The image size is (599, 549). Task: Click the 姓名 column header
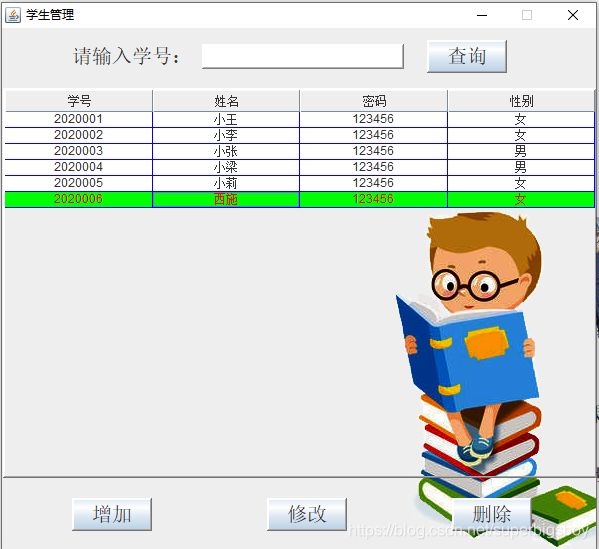pos(226,101)
